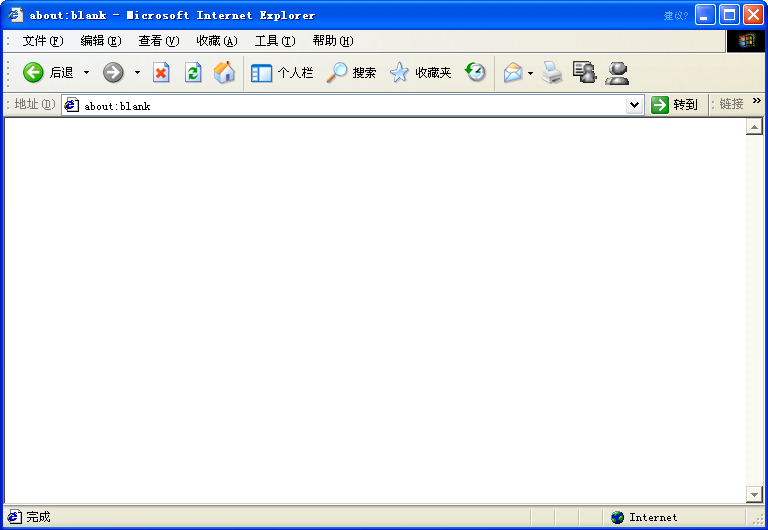Open the 个人栏 personal bar panel
768x530 pixels.
[x=282, y=73]
